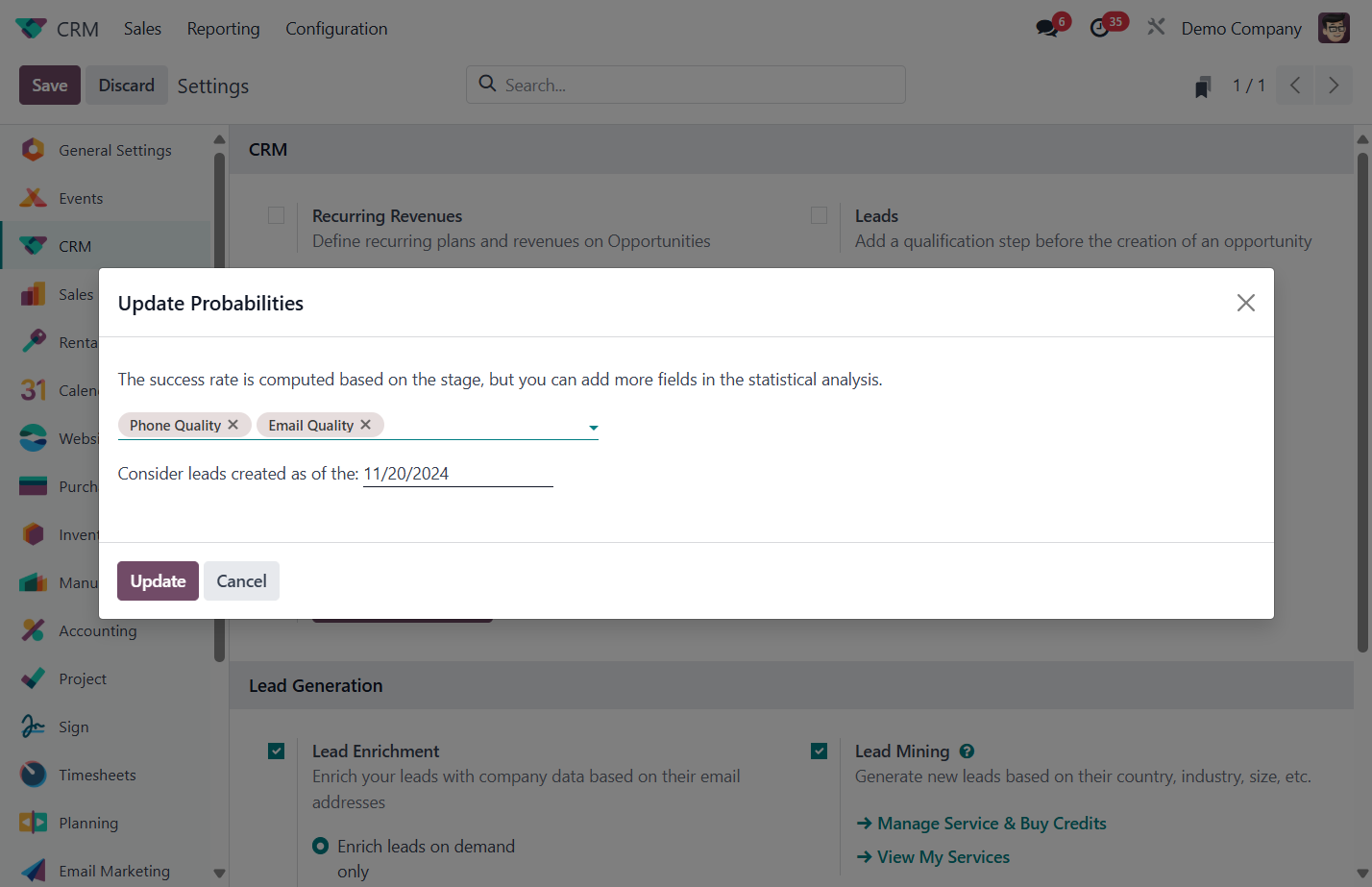Remove the Email Quality tag

coord(365,425)
